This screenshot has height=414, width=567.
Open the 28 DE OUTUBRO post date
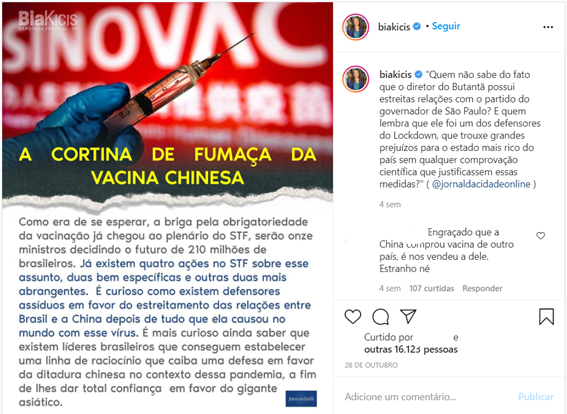pos(371,365)
